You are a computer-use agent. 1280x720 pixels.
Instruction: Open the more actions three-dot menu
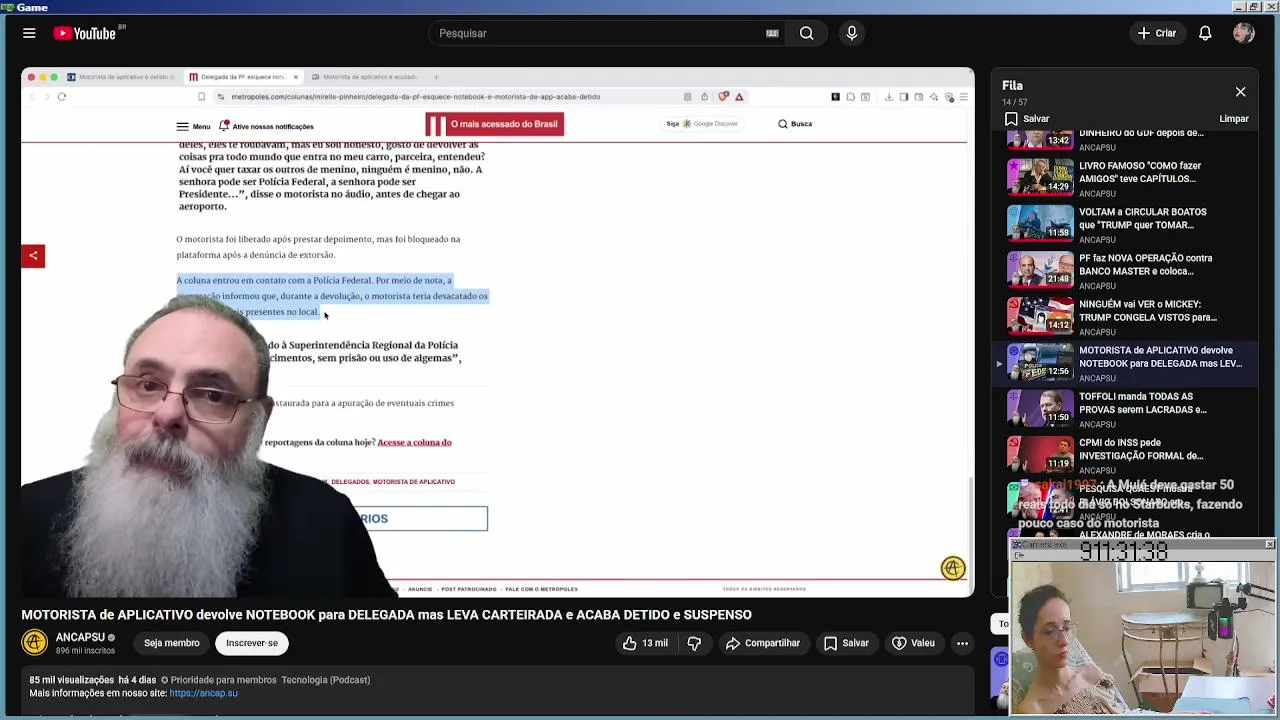click(x=962, y=643)
